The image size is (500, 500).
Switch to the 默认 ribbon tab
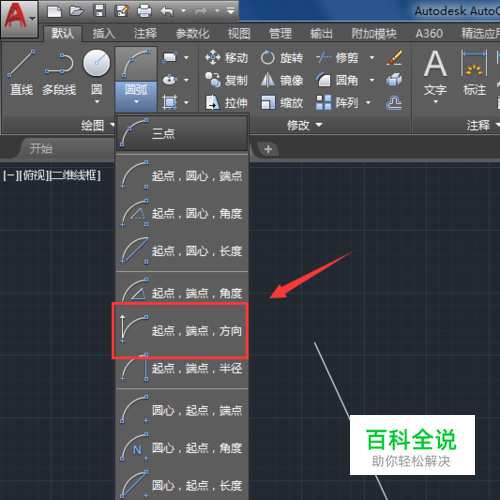63,33
